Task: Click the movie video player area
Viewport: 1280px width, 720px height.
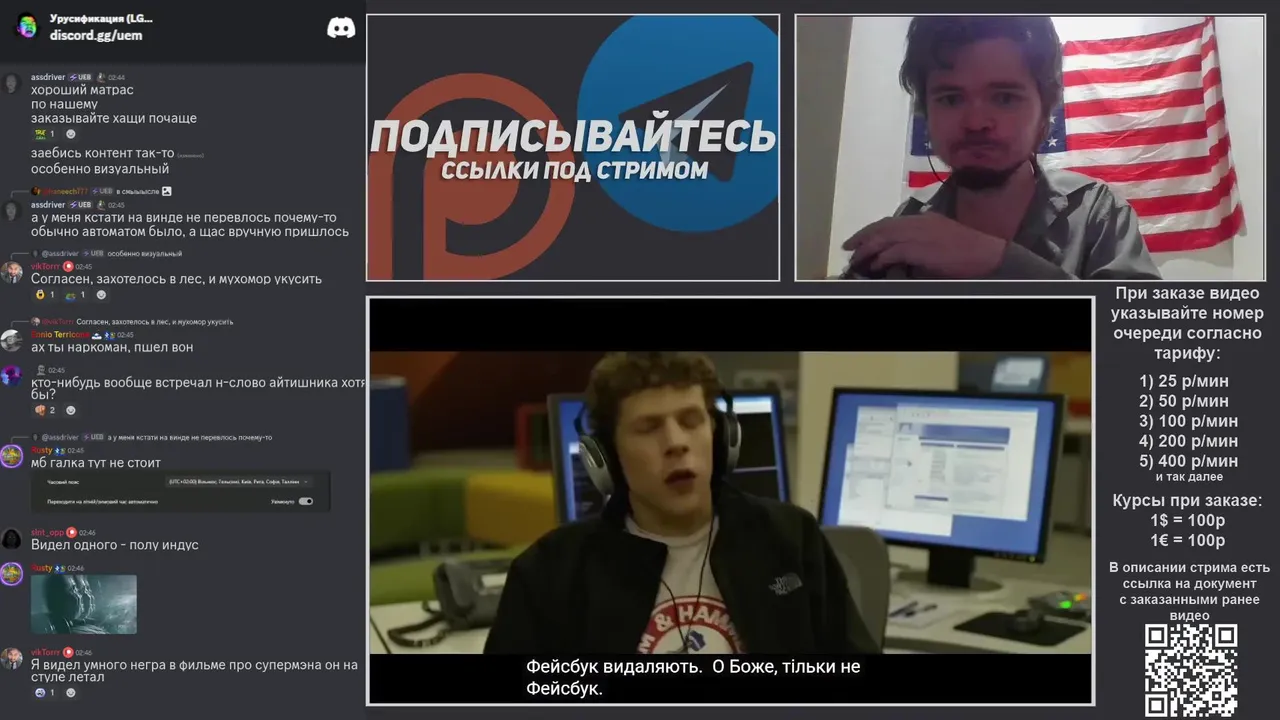Action: pos(731,500)
